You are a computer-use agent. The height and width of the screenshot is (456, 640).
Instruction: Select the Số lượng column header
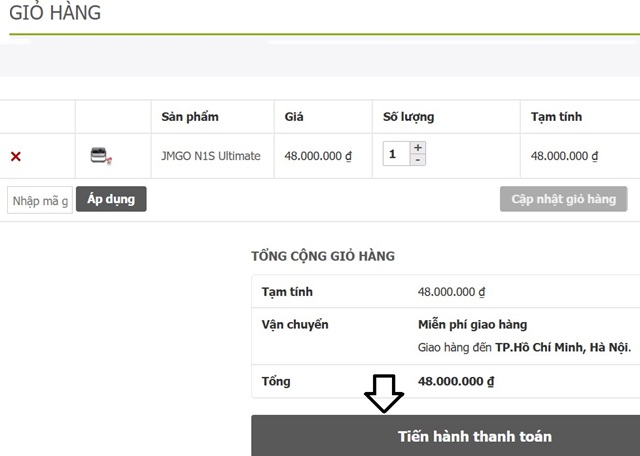click(x=408, y=117)
